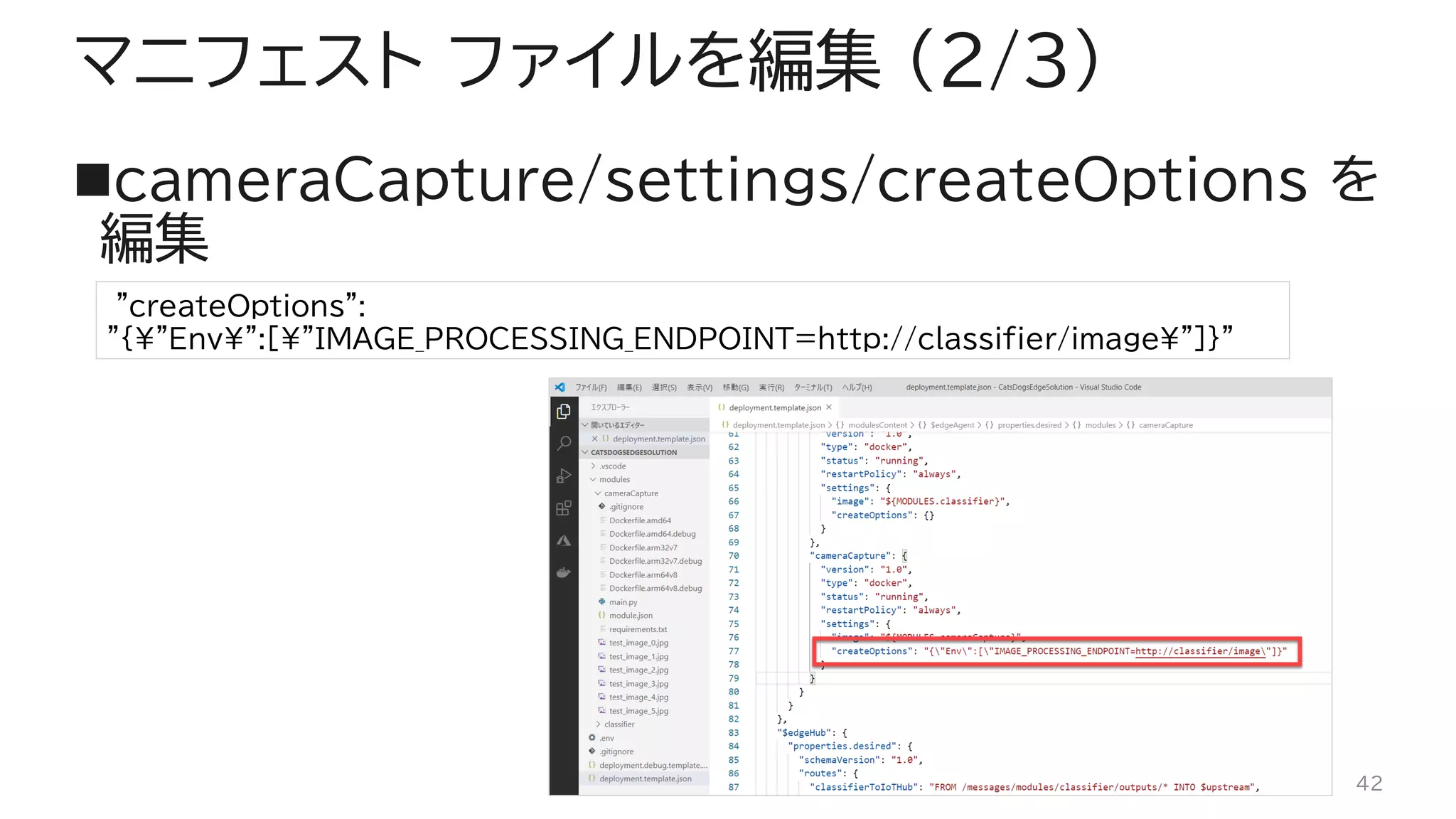Open test_image_4.jpg in the file tree

pos(638,697)
